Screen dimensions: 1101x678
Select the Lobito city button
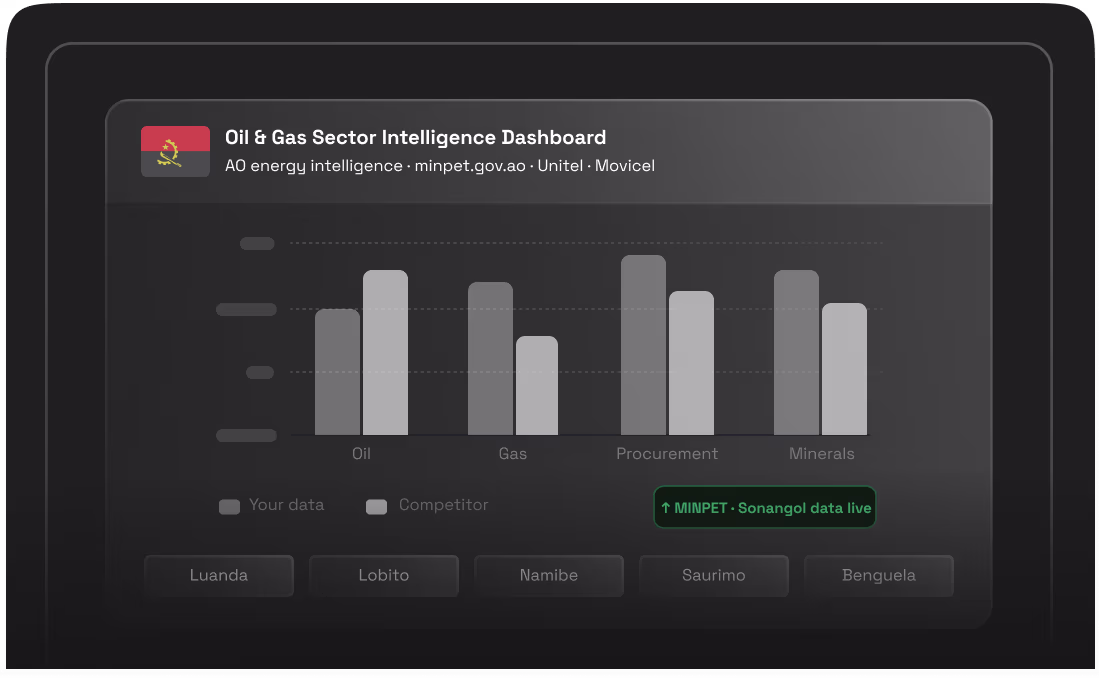(383, 576)
